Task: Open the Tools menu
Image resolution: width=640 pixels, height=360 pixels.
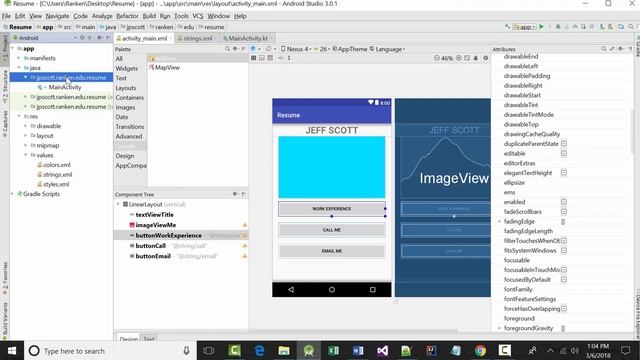Action: coord(181,16)
